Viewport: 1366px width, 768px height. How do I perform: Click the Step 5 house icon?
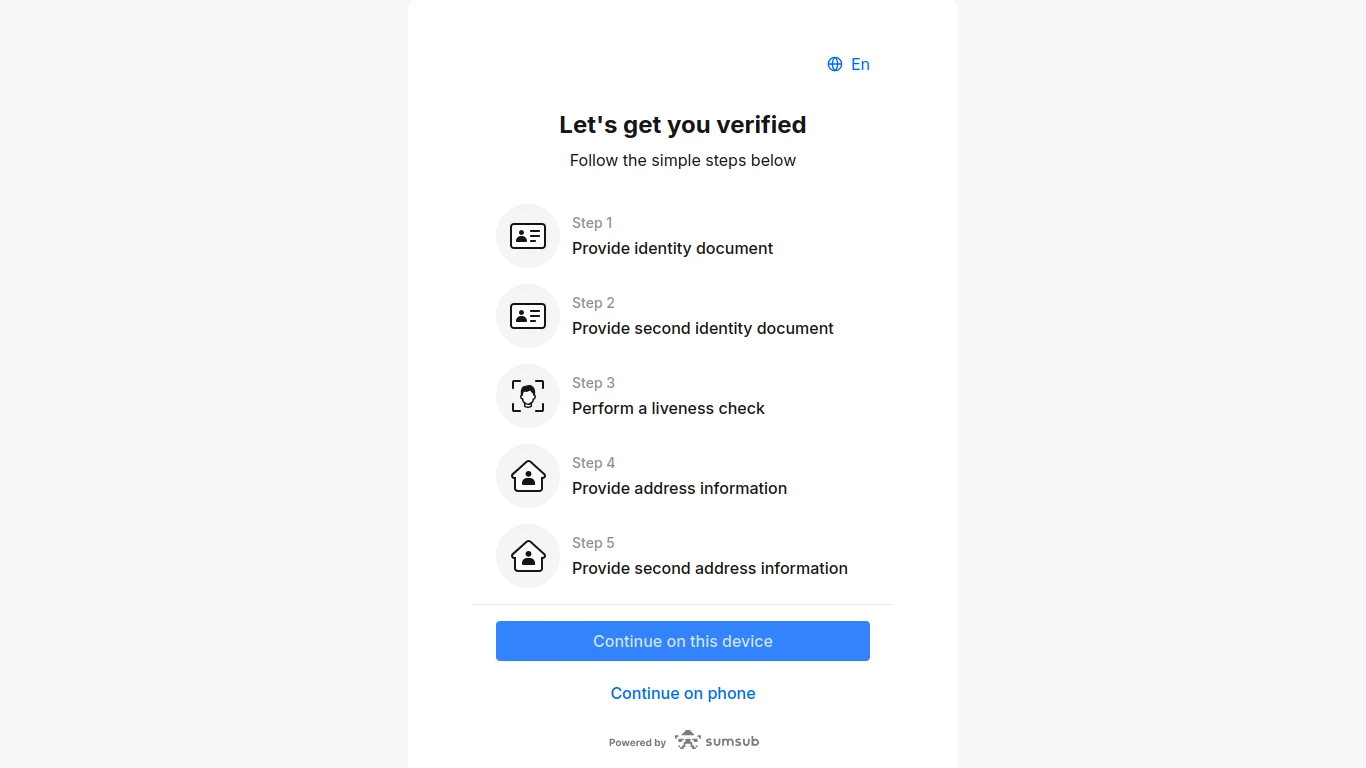point(528,556)
